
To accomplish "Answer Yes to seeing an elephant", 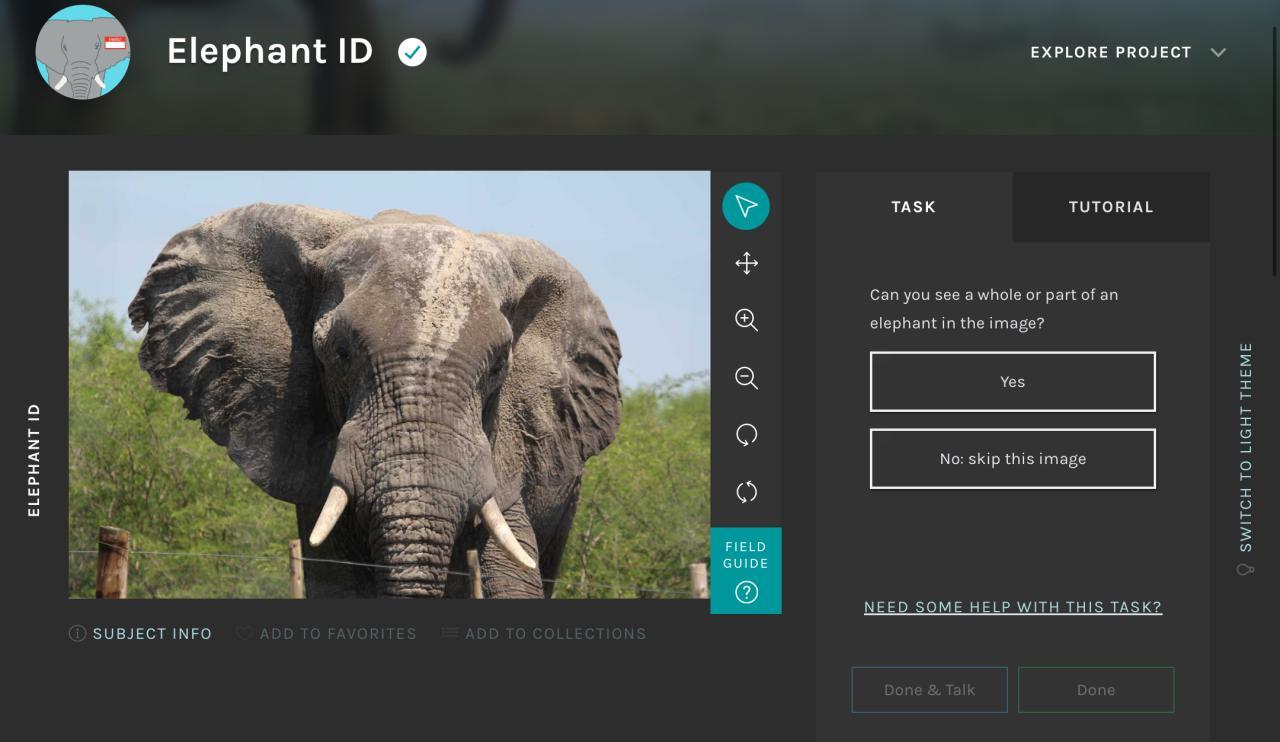I will pos(1012,381).
